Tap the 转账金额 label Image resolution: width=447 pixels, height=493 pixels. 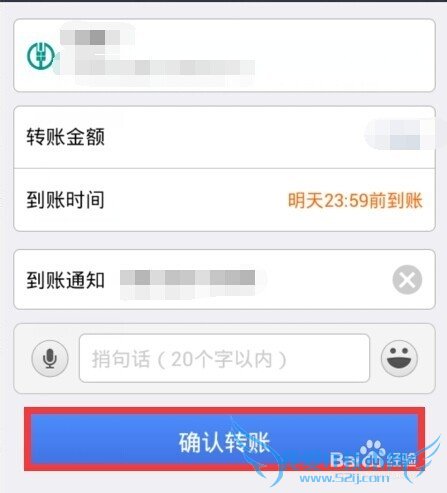pos(66,137)
